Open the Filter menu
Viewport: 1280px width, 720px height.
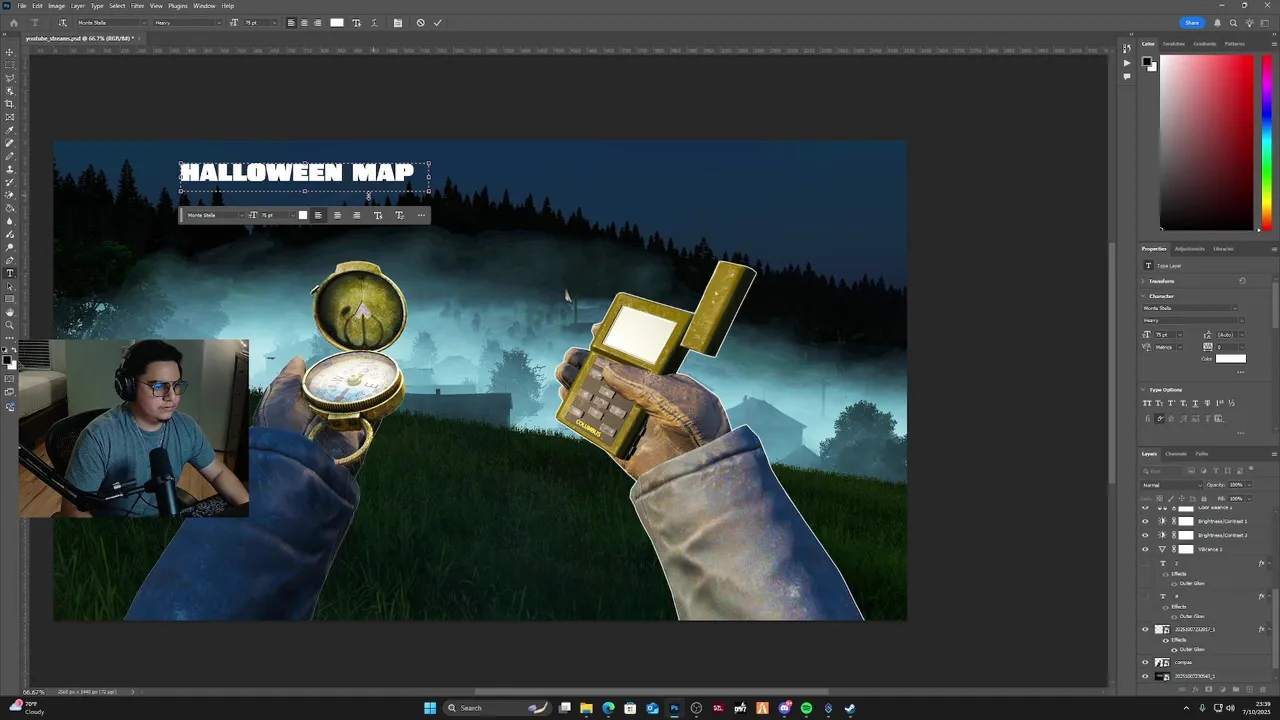137,6
